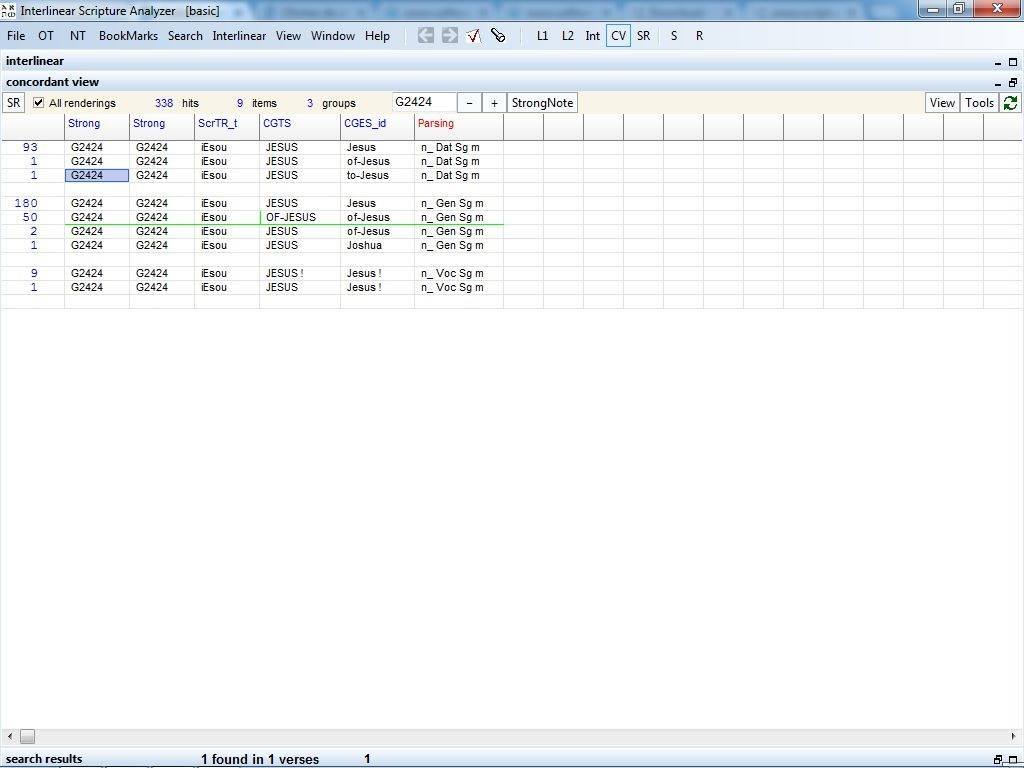Click the flashlight search icon
The image size is (1024, 768).
tap(498, 35)
